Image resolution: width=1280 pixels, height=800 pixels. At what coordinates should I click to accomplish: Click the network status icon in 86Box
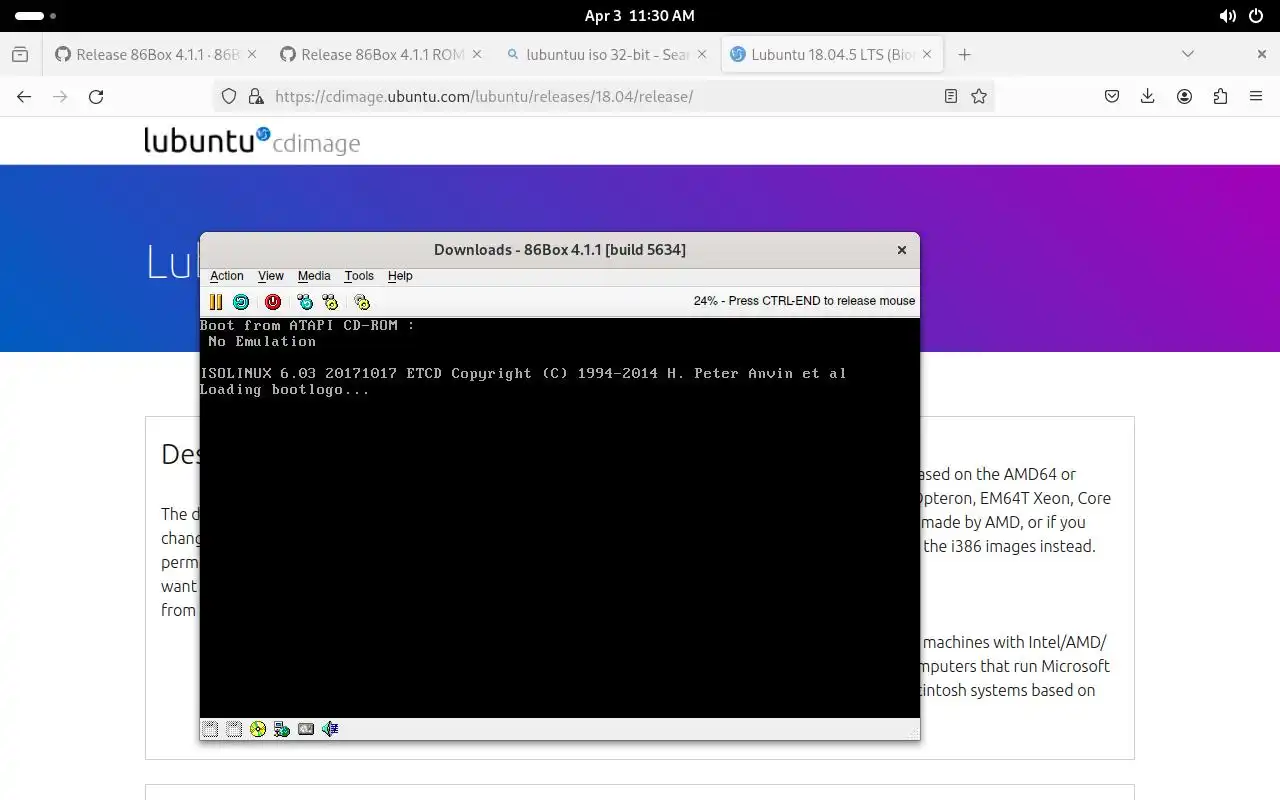[282, 729]
